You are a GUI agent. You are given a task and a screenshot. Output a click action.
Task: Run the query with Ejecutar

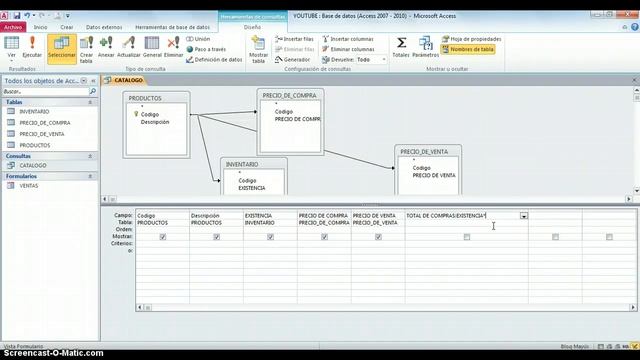click(x=32, y=48)
